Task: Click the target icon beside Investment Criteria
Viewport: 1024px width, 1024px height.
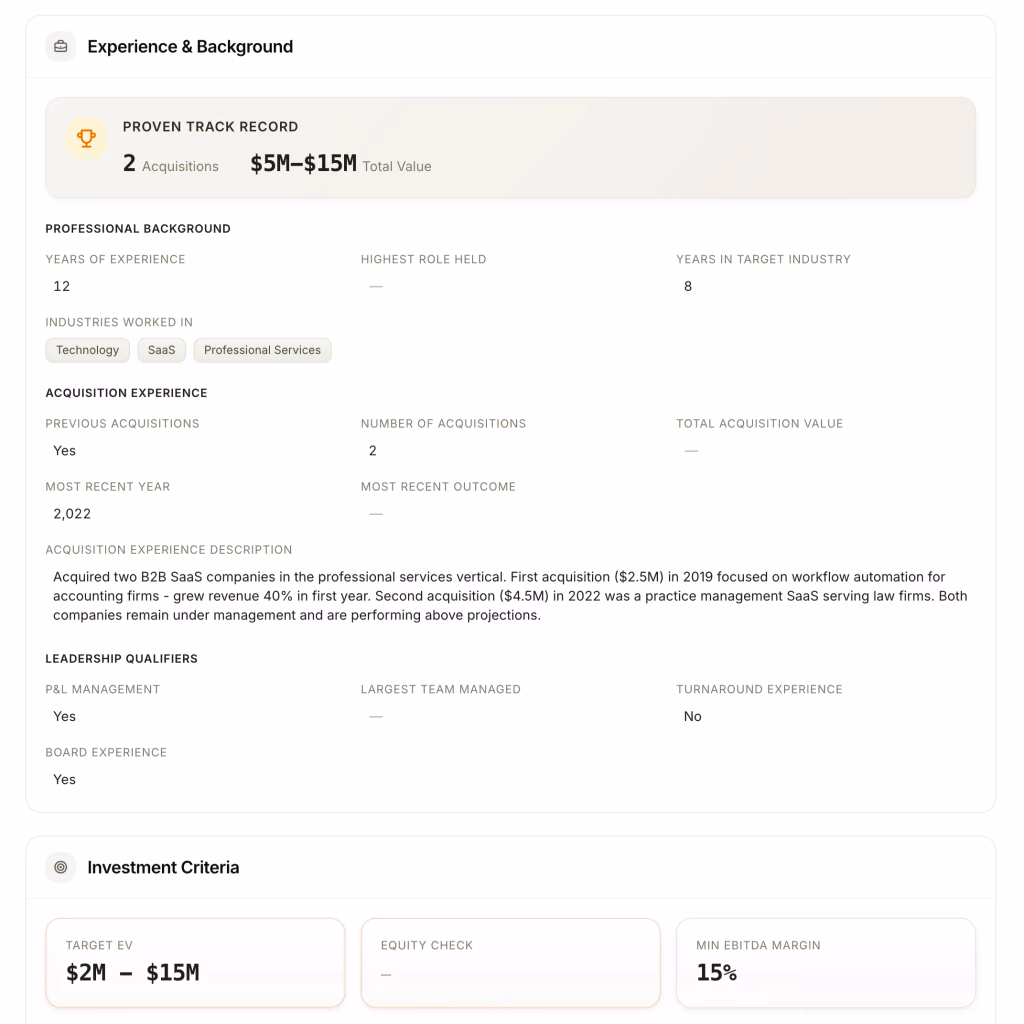Action: 61,867
